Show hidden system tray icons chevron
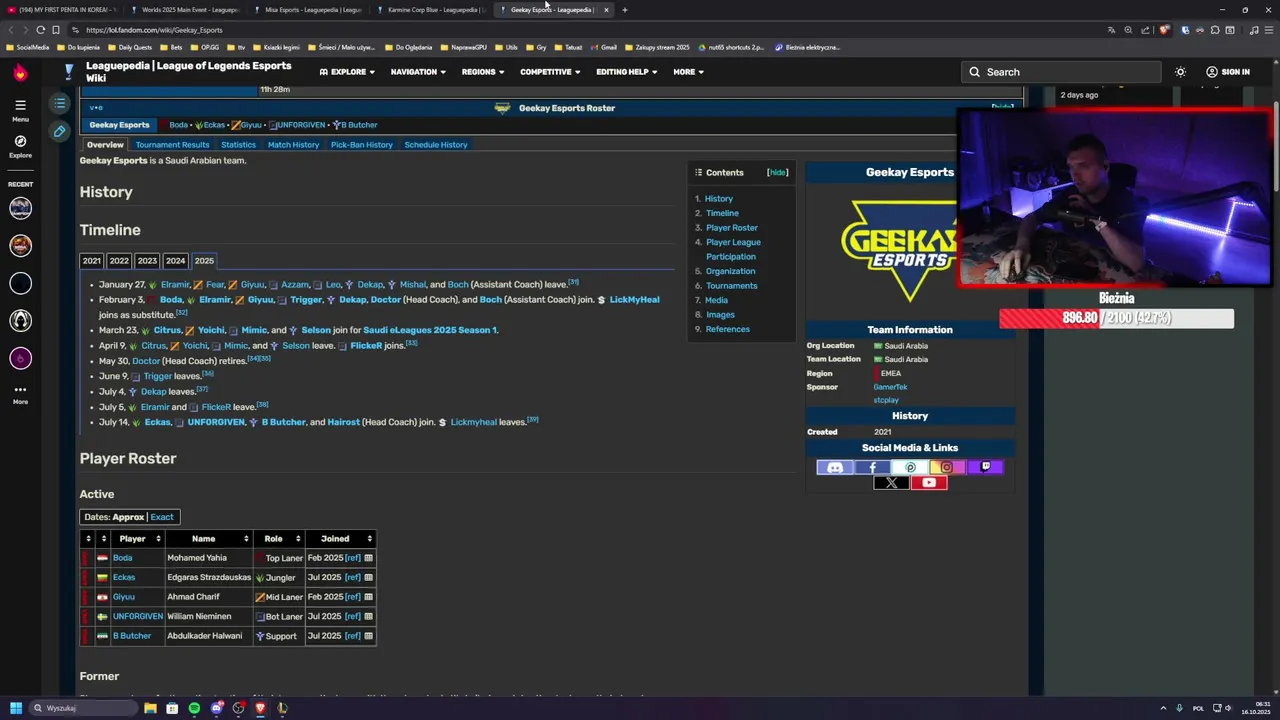This screenshot has width=1280, height=720. (x=1163, y=708)
